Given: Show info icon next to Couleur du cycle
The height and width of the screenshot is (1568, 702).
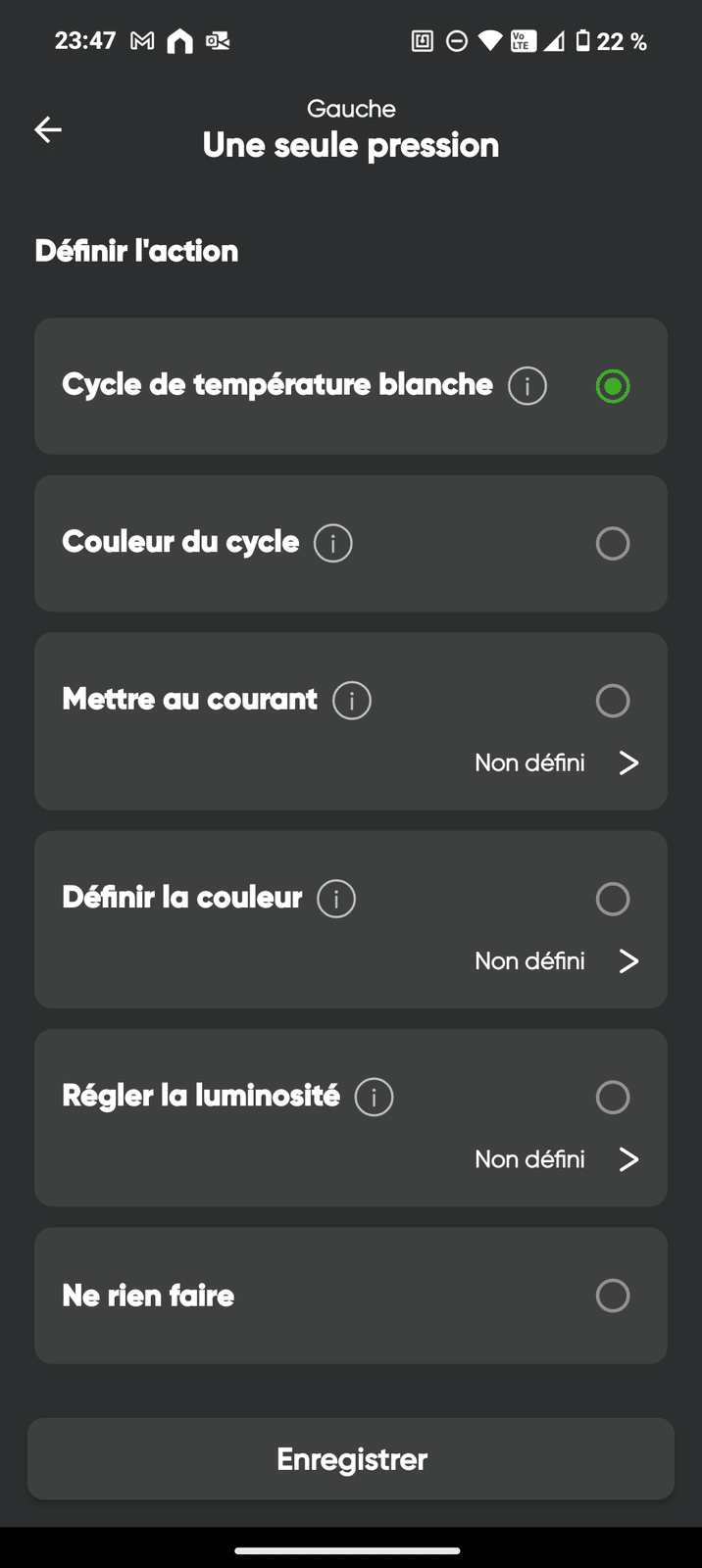Looking at the screenshot, I should pyautogui.click(x=333, y=543).
